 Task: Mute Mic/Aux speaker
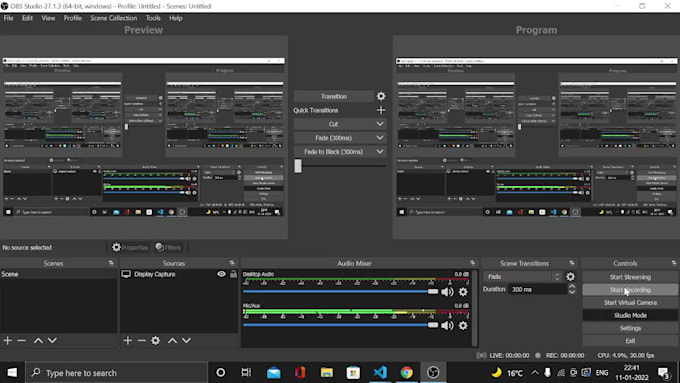click(x=447, y=325)
